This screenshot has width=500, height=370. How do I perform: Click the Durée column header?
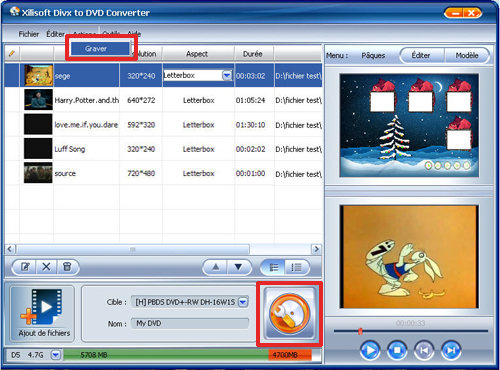(253, 54)
